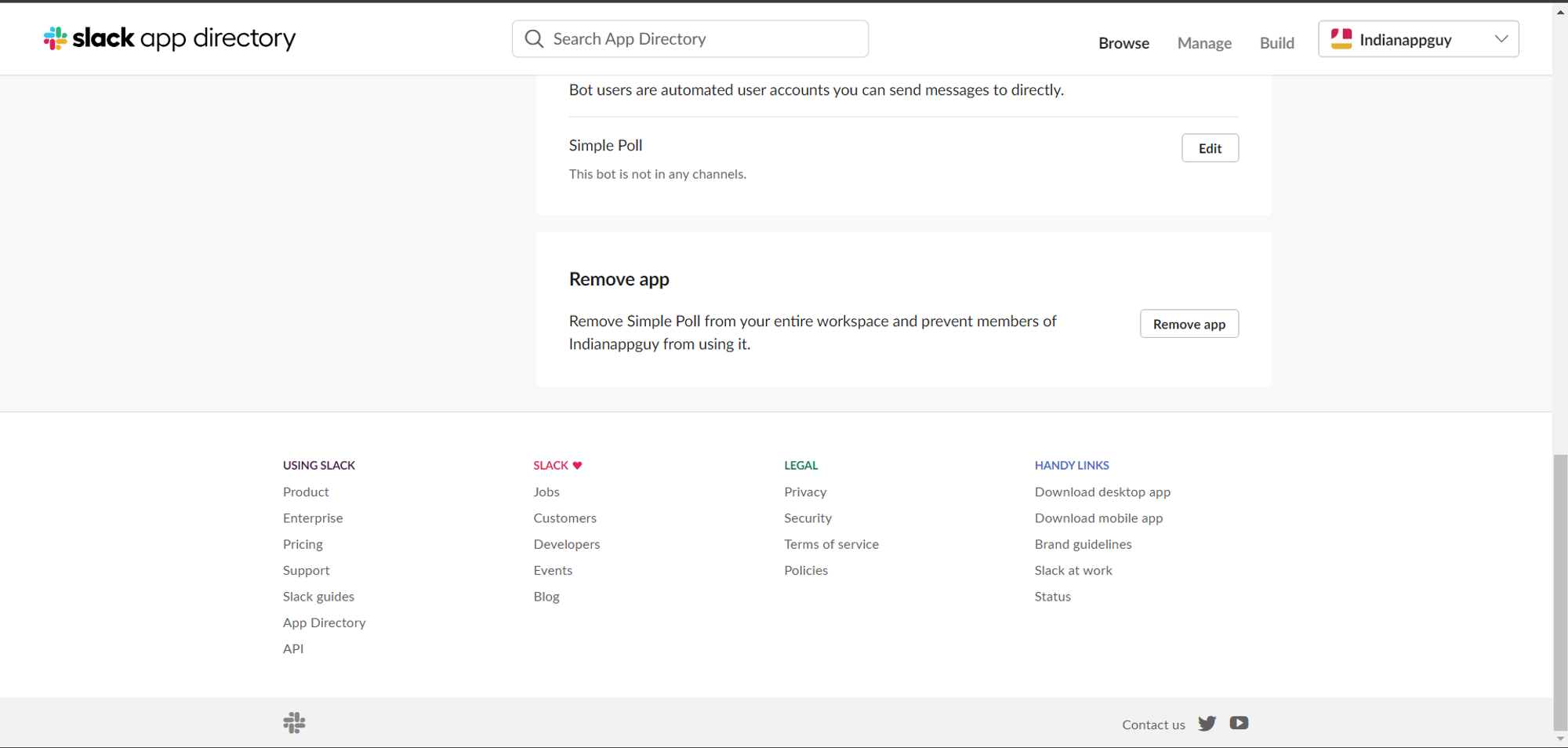Screen dimensions: 1568x748
Task: Open the Customers link
Action: (564, 518)
